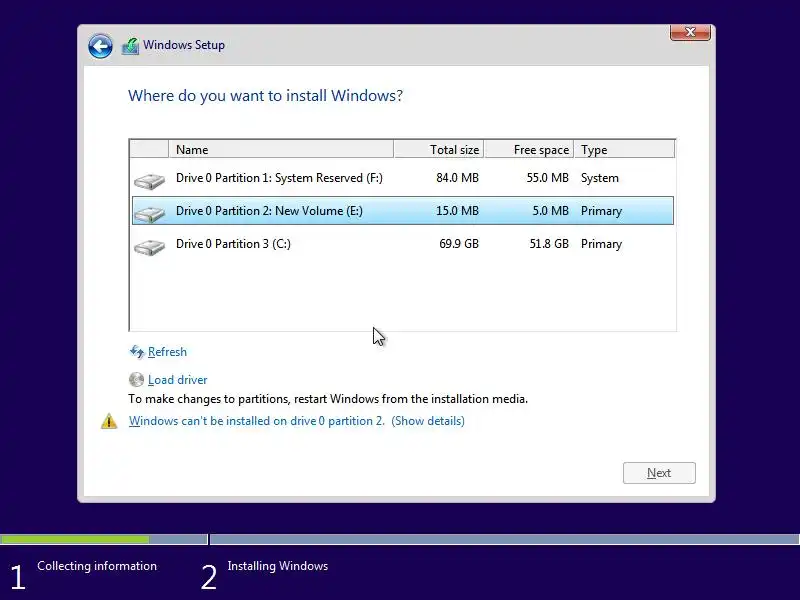Click the Collecting information progress bar
Image resolution: width=800 pixels, height=600 pixels.
(x=104, y=539)
